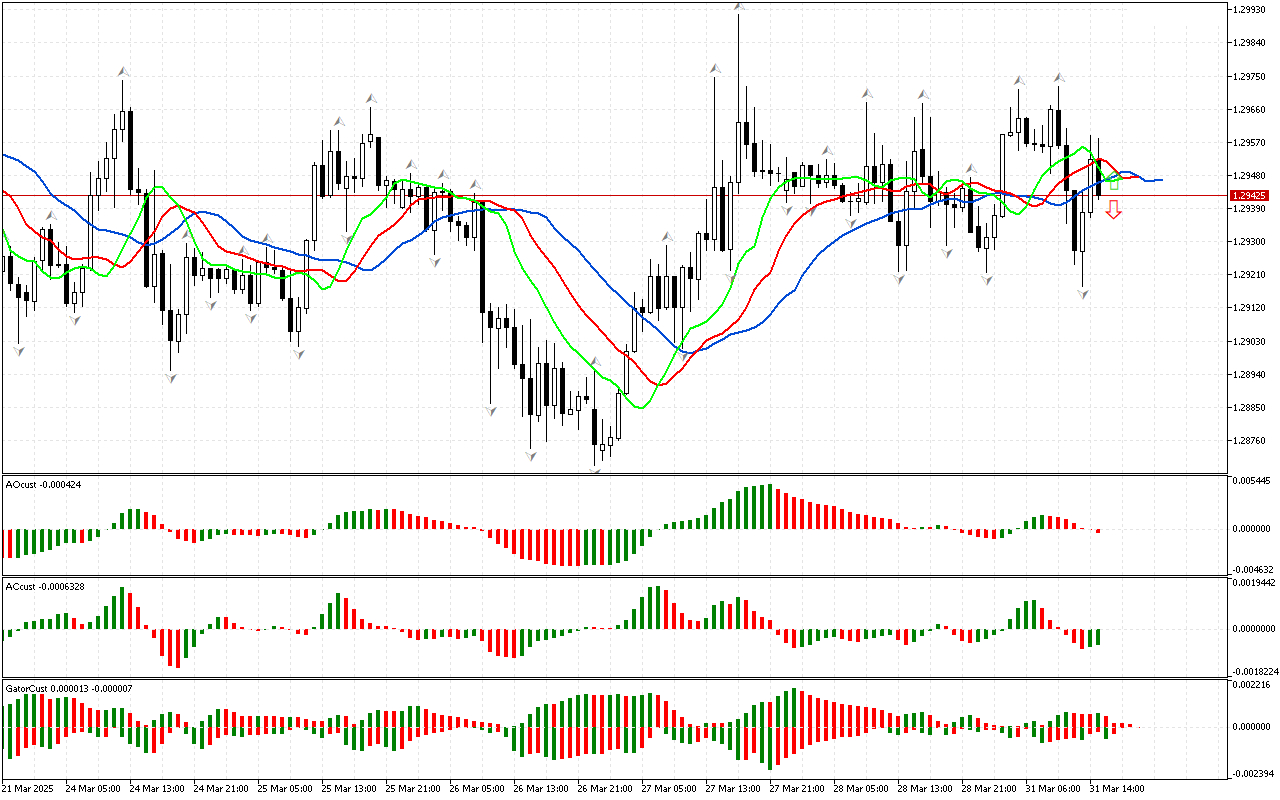Click the 1.29930 price axis label
This screenshot has width=1280, height=800.
click(x=1249, y=10)
